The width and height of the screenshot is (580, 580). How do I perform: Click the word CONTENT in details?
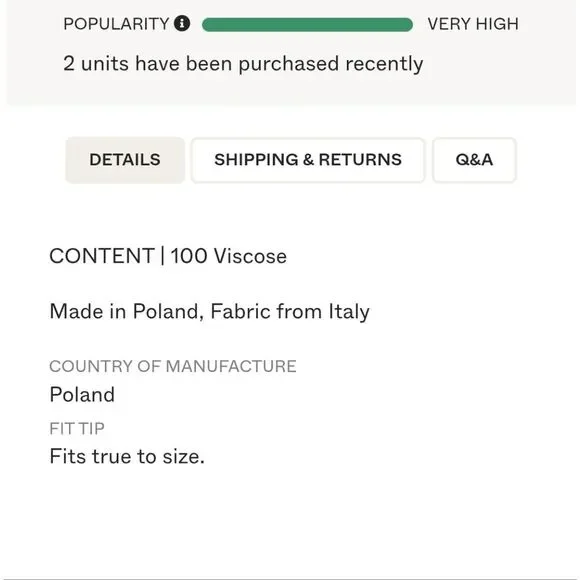pyautogui.click(x=102, y=256)
